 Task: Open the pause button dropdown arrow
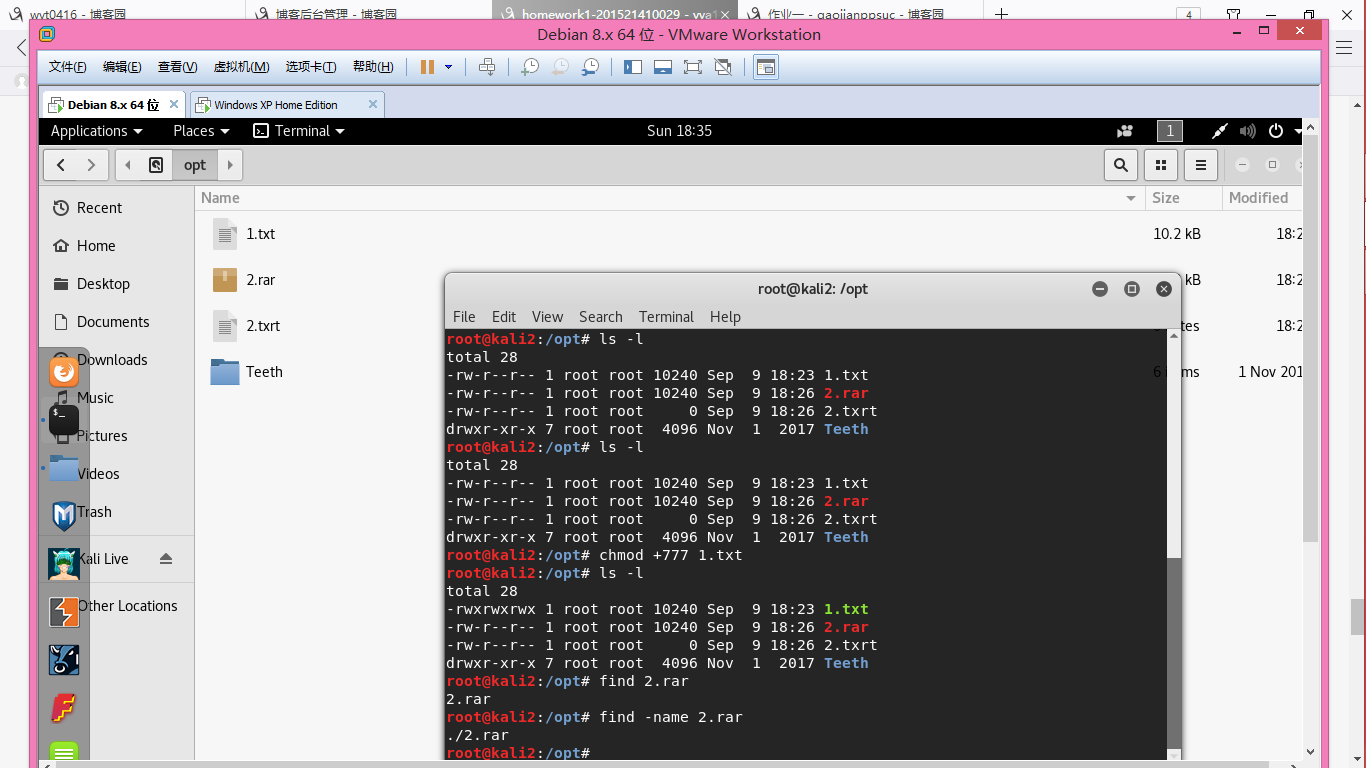(448, 67)
